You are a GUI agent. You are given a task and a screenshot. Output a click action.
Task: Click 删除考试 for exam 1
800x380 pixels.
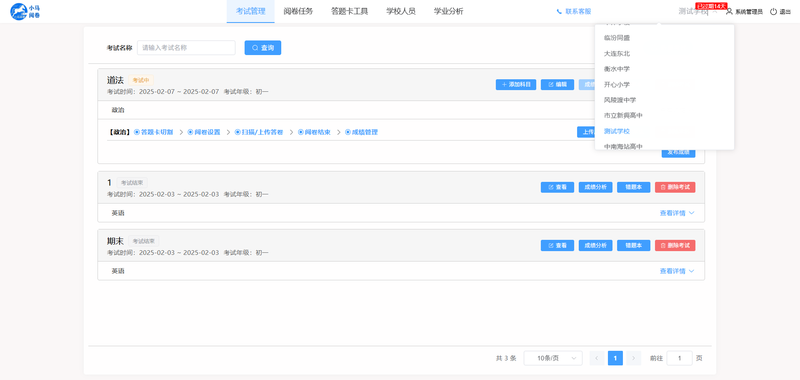(675, 187)
